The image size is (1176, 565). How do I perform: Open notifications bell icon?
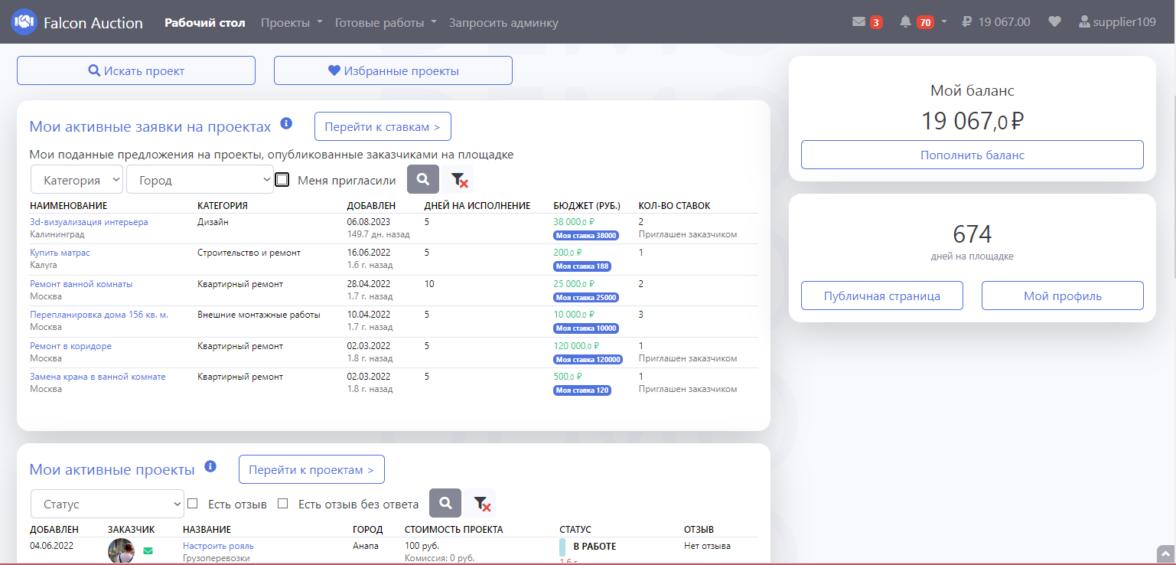[905, 22]
